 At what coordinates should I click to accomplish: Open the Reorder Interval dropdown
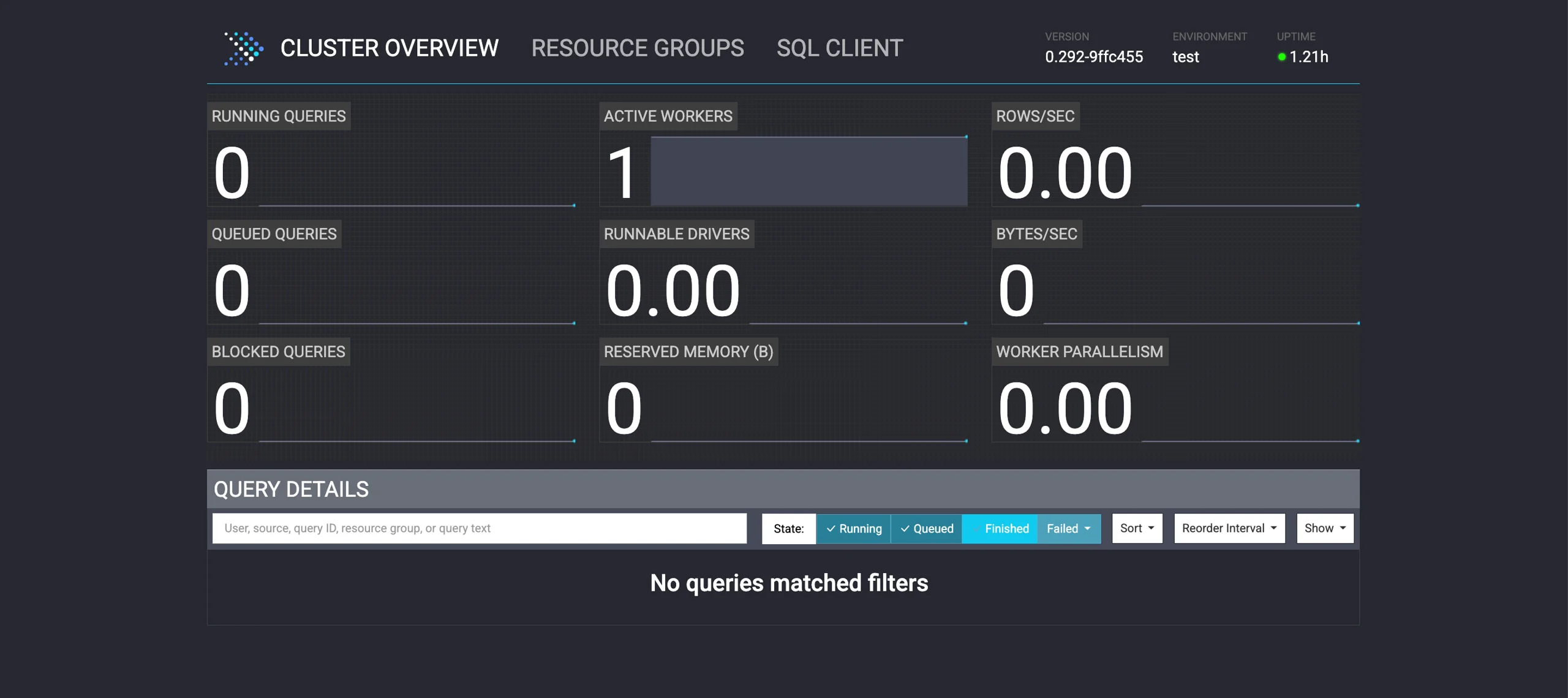tap(1229, 528)
